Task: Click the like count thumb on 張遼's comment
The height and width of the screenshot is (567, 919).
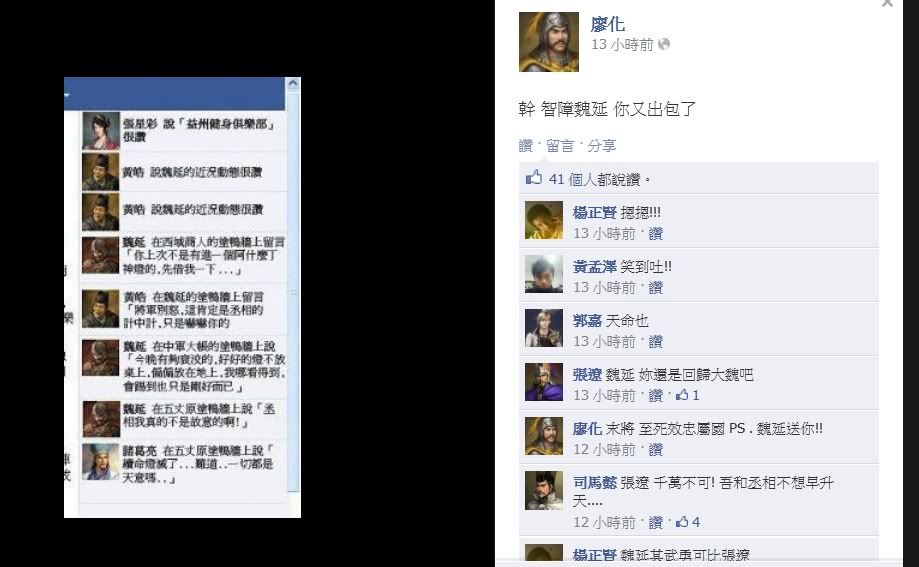Action: (x=682, y=395)
